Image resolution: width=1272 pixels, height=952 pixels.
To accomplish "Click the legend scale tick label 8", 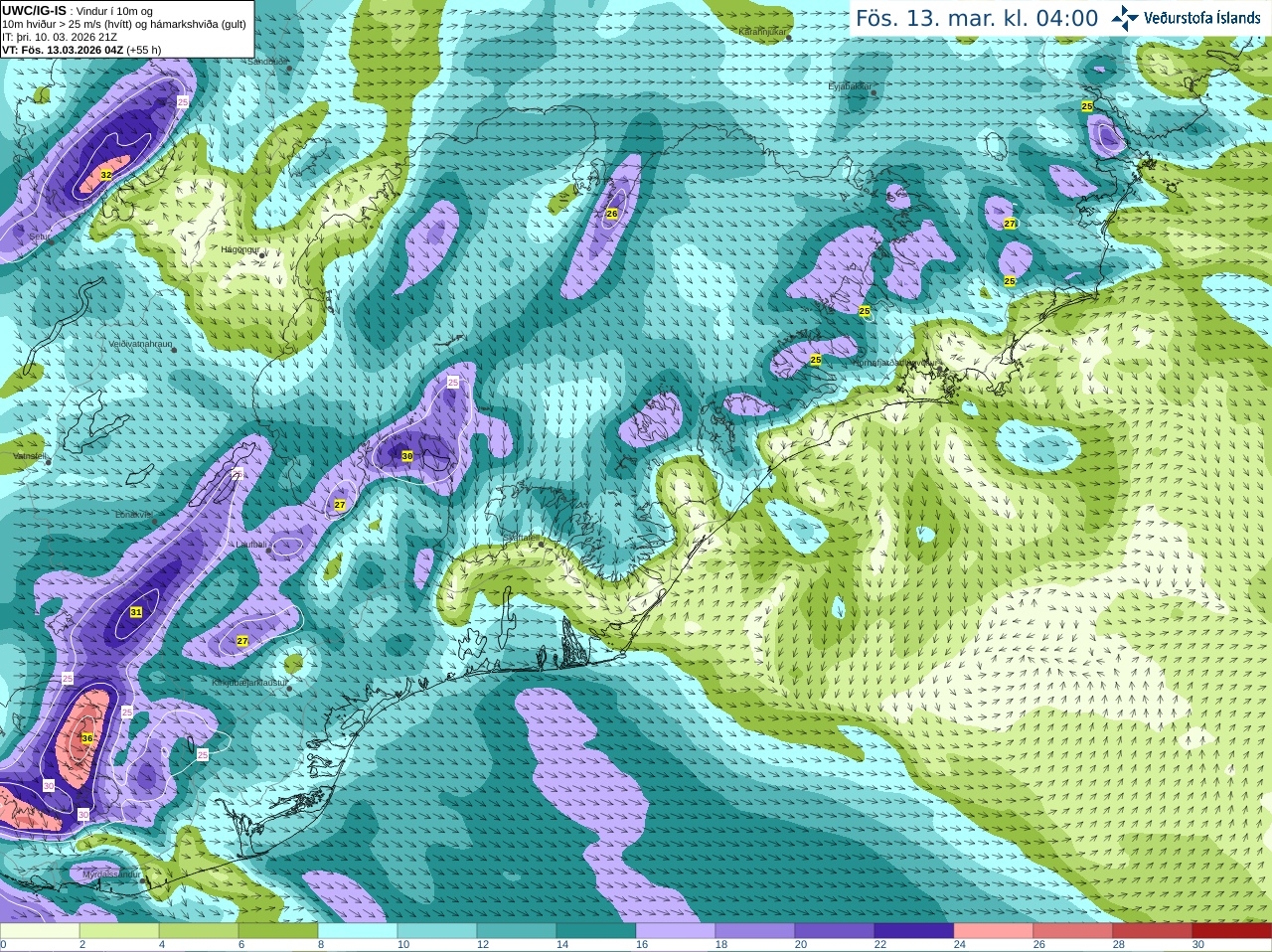I will pos(321,945).
